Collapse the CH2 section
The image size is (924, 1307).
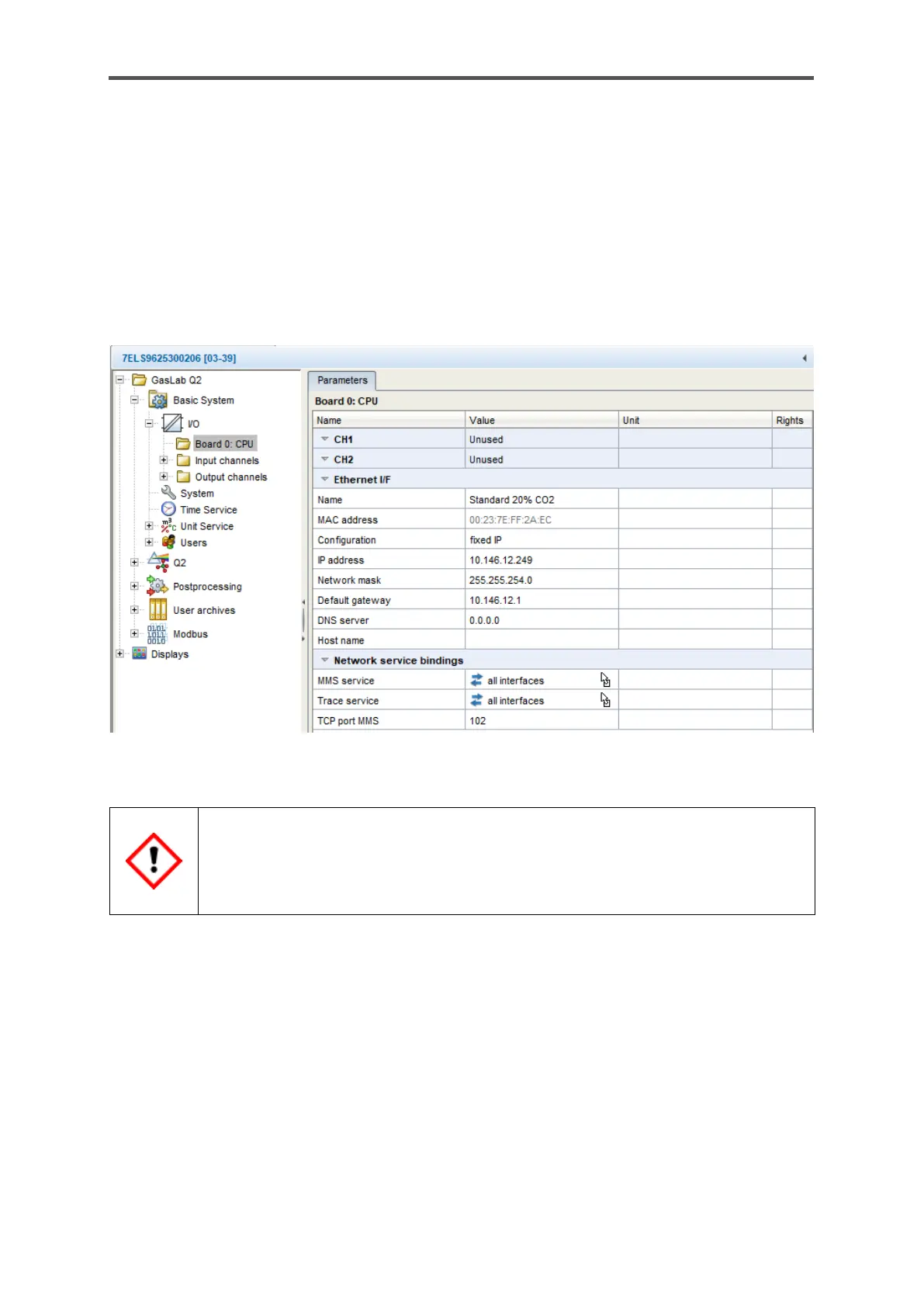click(325, 459)
